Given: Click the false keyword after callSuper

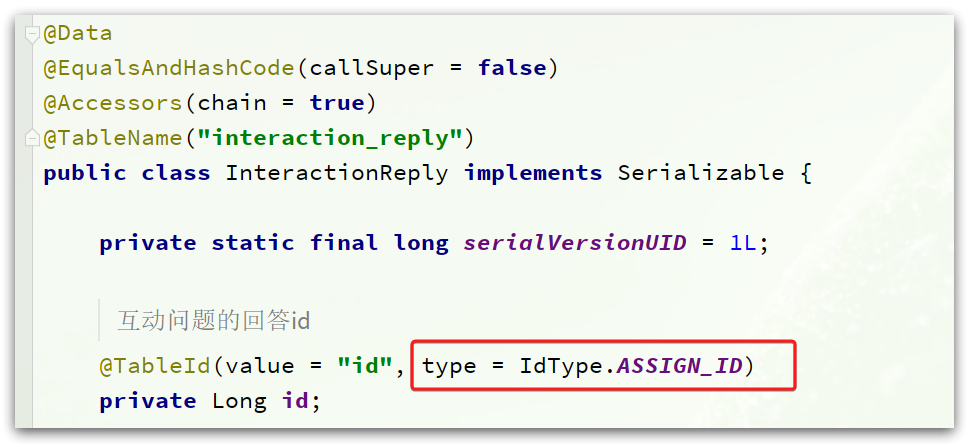Looking at the screenshot, I should 512,67.
